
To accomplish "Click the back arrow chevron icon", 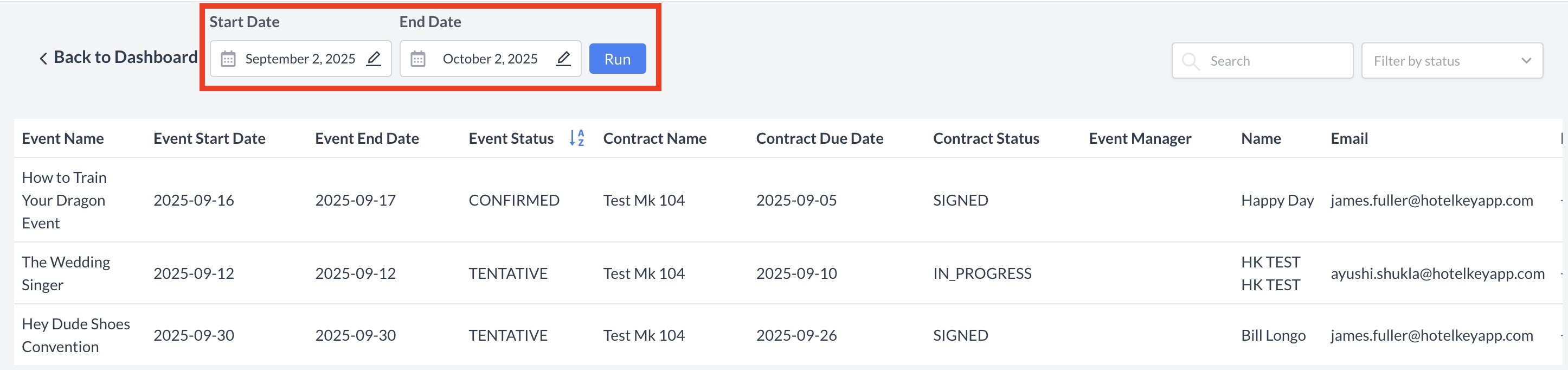I will click(43, 59).
